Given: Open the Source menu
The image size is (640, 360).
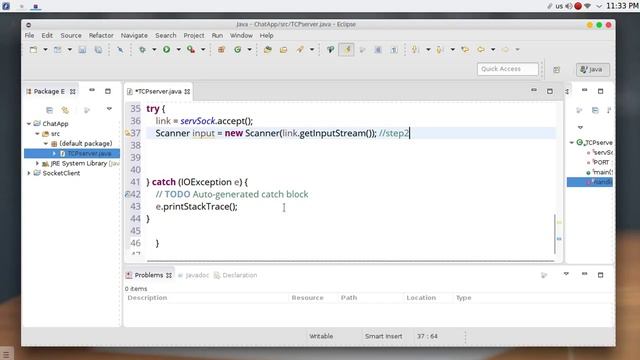Looking at the screenshot, I should pos(71,36).
